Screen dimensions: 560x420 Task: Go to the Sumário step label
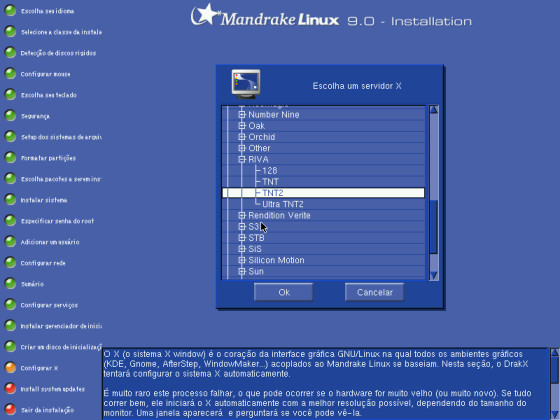(32, 284)
